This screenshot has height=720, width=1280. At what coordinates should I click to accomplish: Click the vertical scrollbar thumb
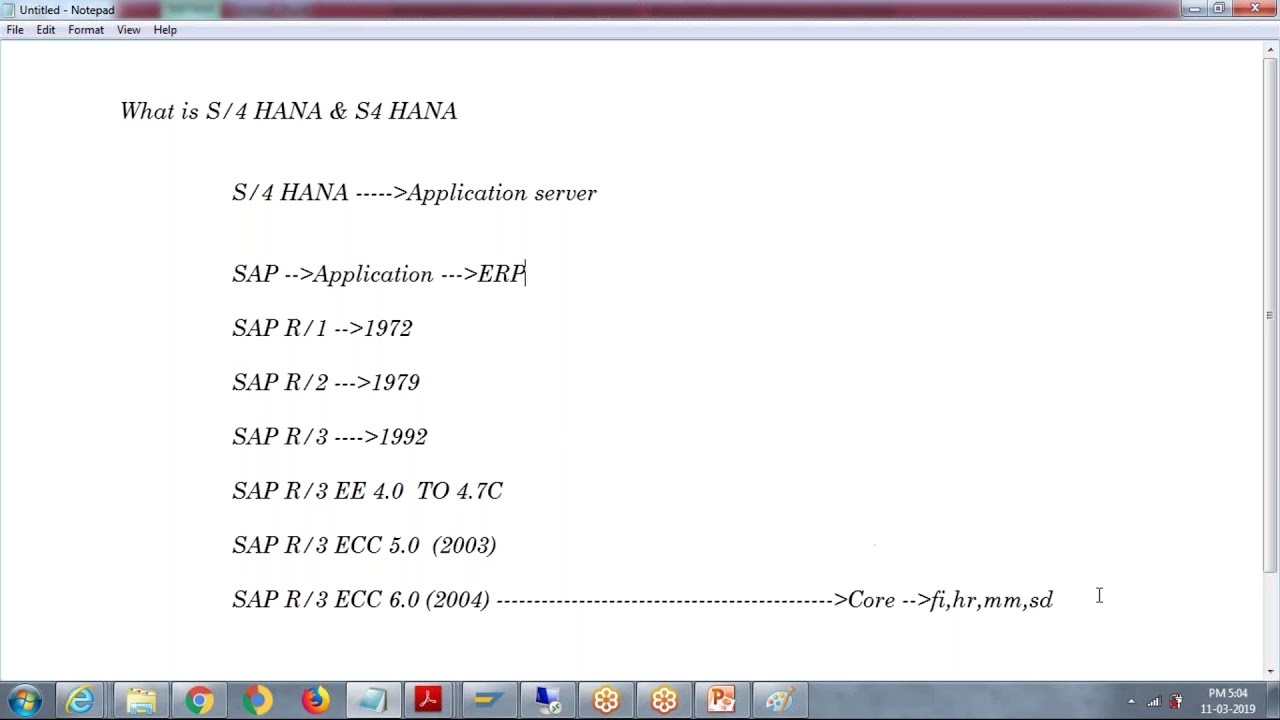point(1271,315)
